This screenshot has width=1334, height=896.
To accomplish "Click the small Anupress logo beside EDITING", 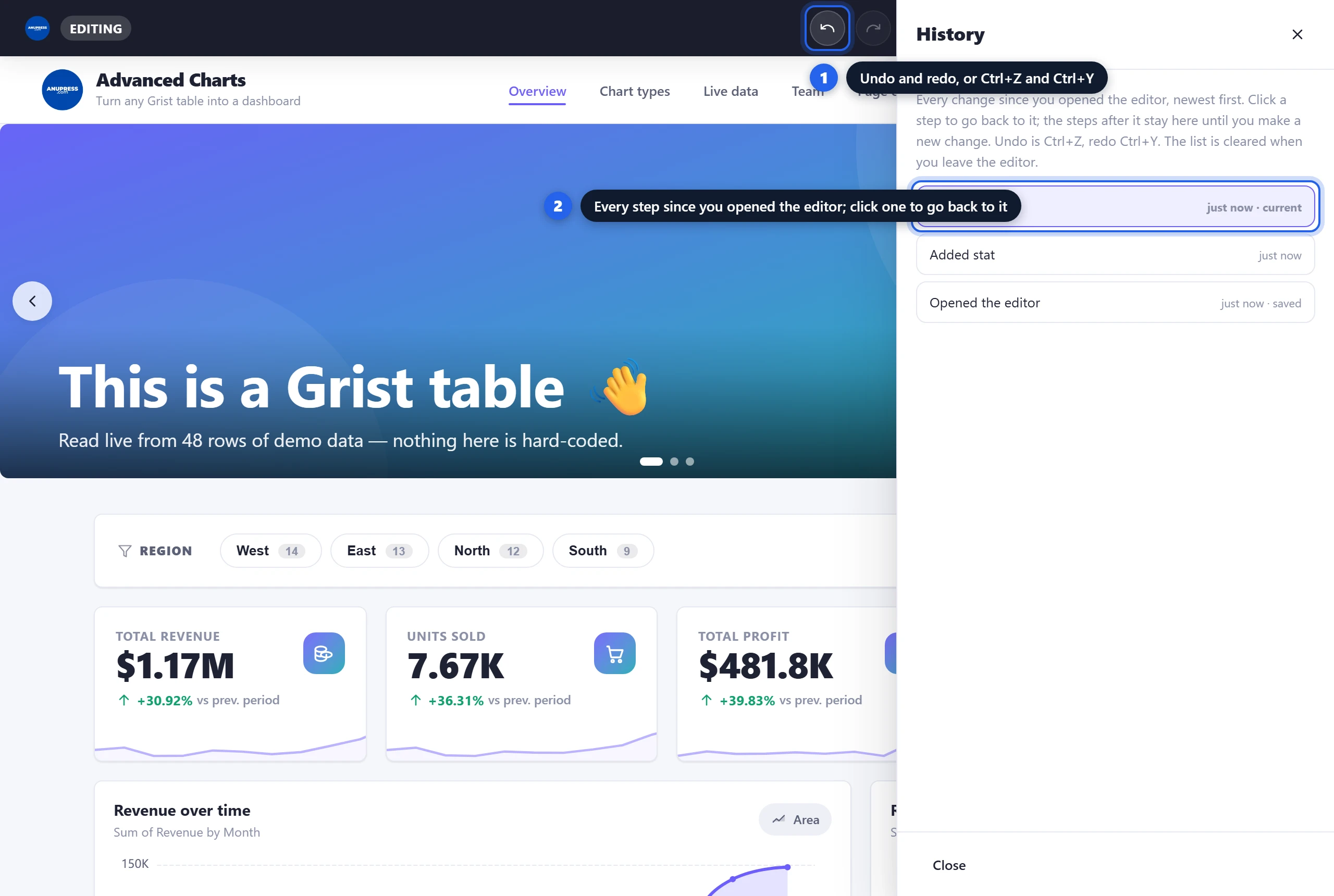I will [37, 28].
